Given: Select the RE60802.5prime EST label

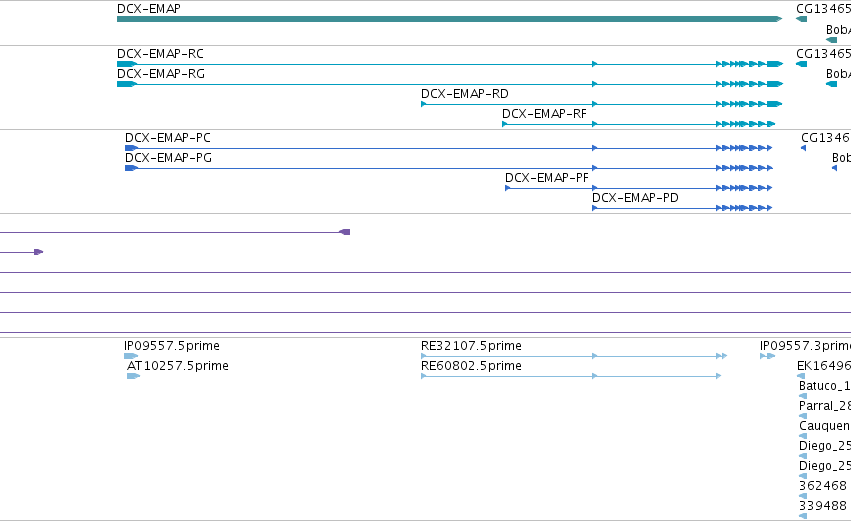Looking at the screenshot, I should click(471, 366).
